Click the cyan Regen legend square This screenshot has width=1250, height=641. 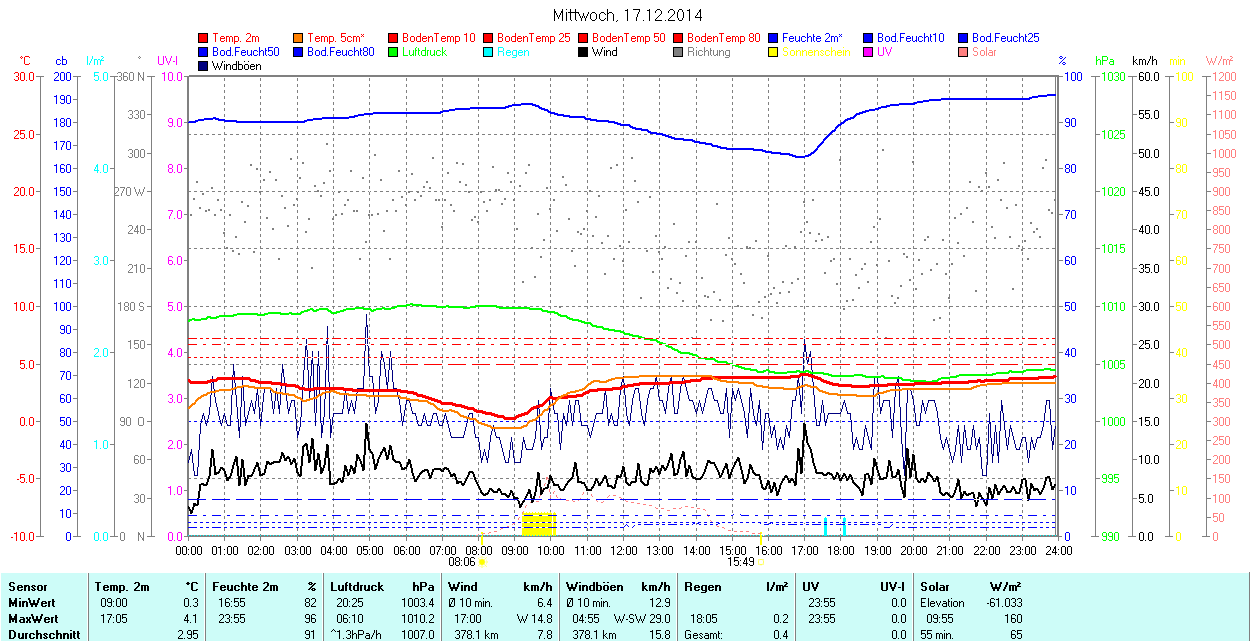489,52
